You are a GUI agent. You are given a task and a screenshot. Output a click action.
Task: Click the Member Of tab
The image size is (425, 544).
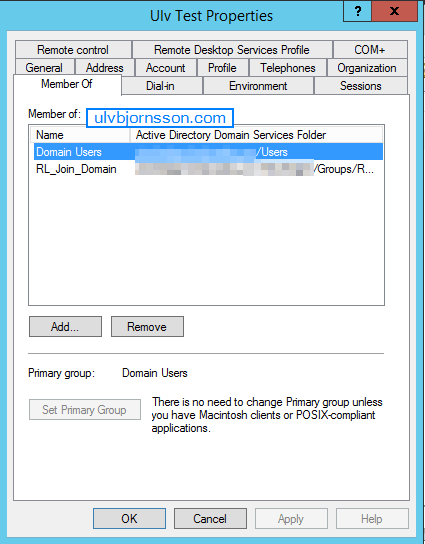67,84
